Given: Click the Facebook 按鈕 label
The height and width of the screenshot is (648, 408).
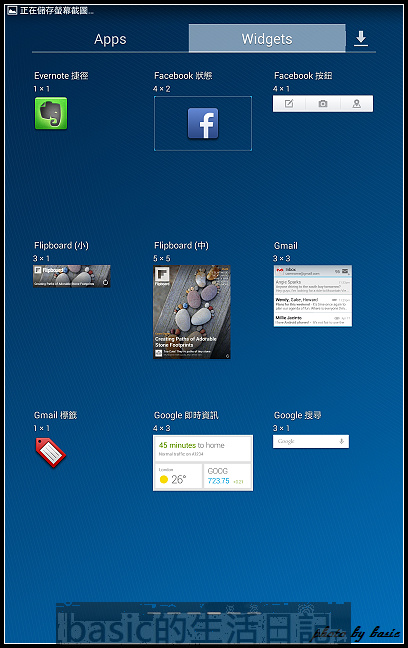Looking at the screenshot, I should click(303, 76).
